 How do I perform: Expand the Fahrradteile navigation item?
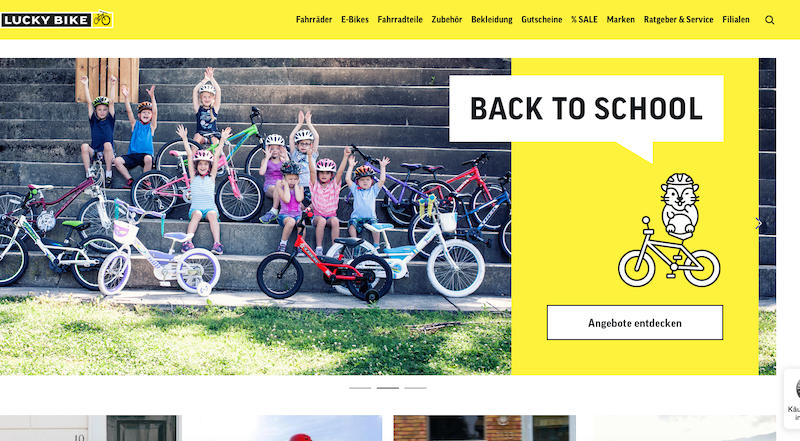[400, 19]
